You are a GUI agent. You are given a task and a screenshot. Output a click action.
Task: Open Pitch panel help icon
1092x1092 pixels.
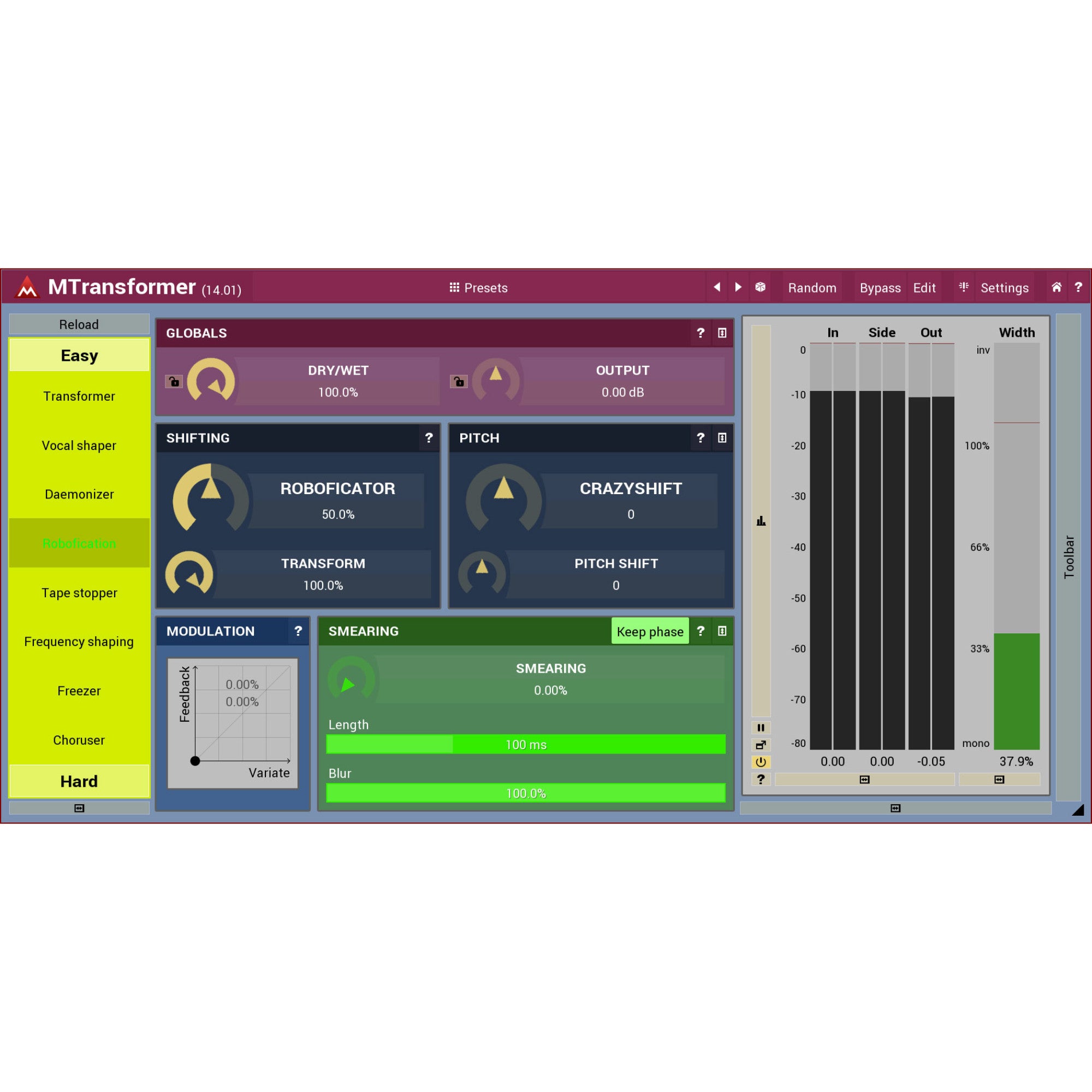(x=701, y=438)
